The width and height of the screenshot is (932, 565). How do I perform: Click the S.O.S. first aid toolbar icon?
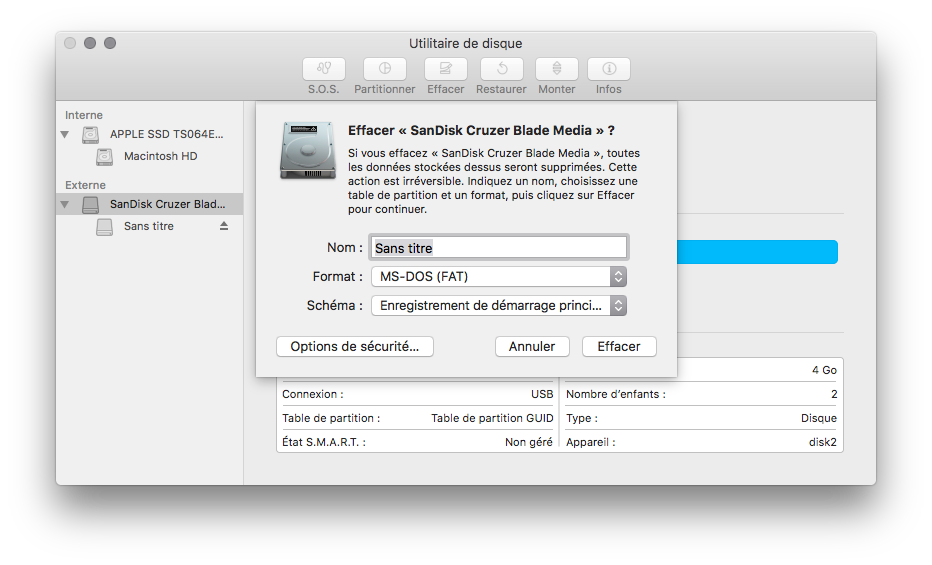[323, 69]
